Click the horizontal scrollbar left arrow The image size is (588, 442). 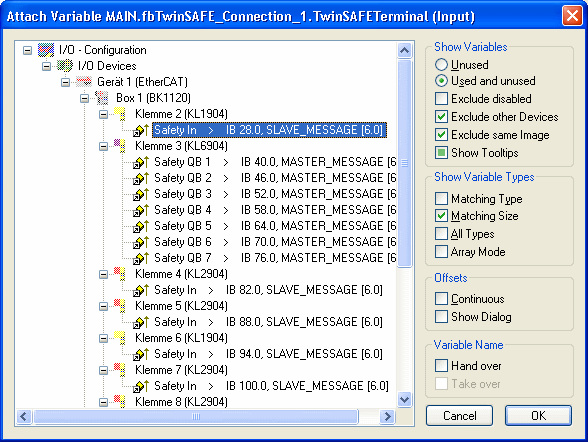[24, 416]
